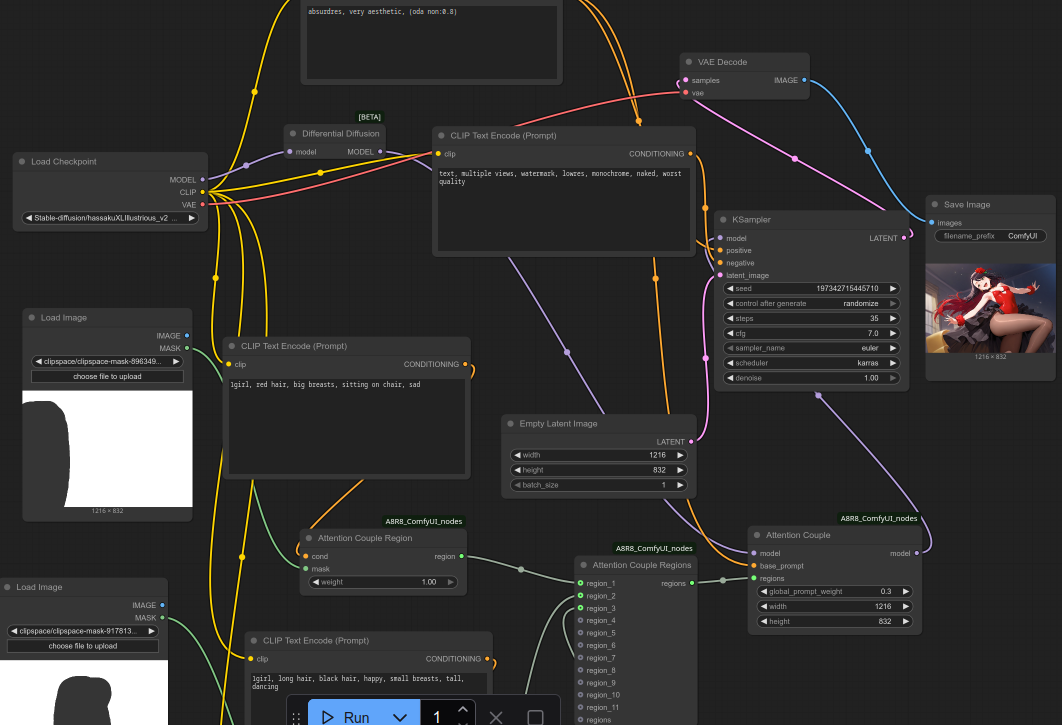Decrease the Attention Couple node width via left arrow
The image size is (1062, 725).
(x=764, y=606)
